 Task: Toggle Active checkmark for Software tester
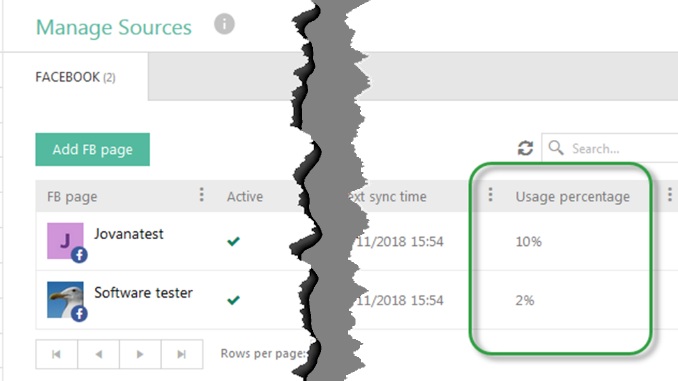click(x=233, y=300)
